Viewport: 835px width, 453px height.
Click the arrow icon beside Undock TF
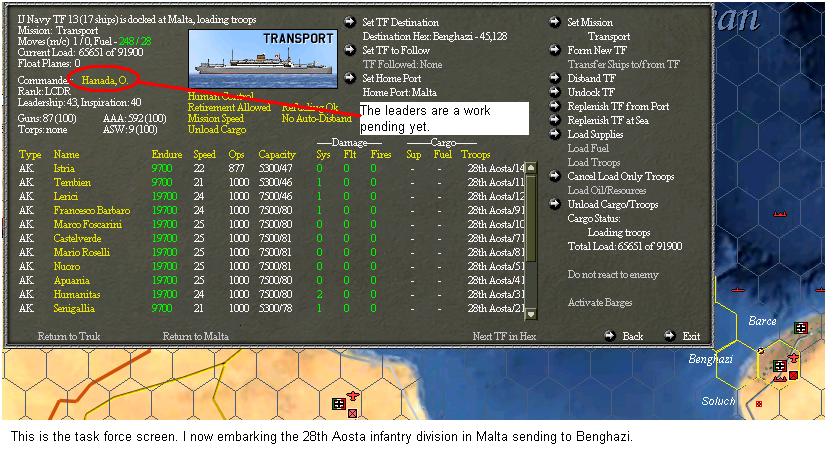[x=555, y=92]
